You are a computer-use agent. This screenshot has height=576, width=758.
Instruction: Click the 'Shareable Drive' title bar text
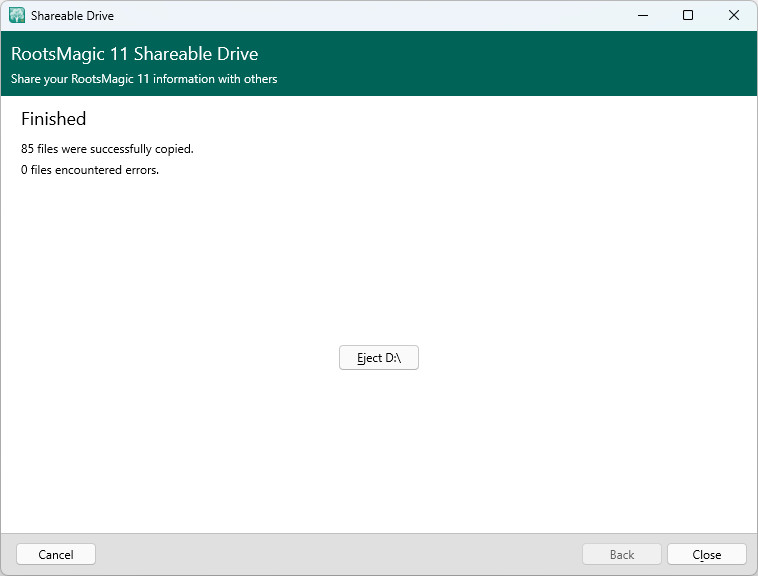point(73,16)
